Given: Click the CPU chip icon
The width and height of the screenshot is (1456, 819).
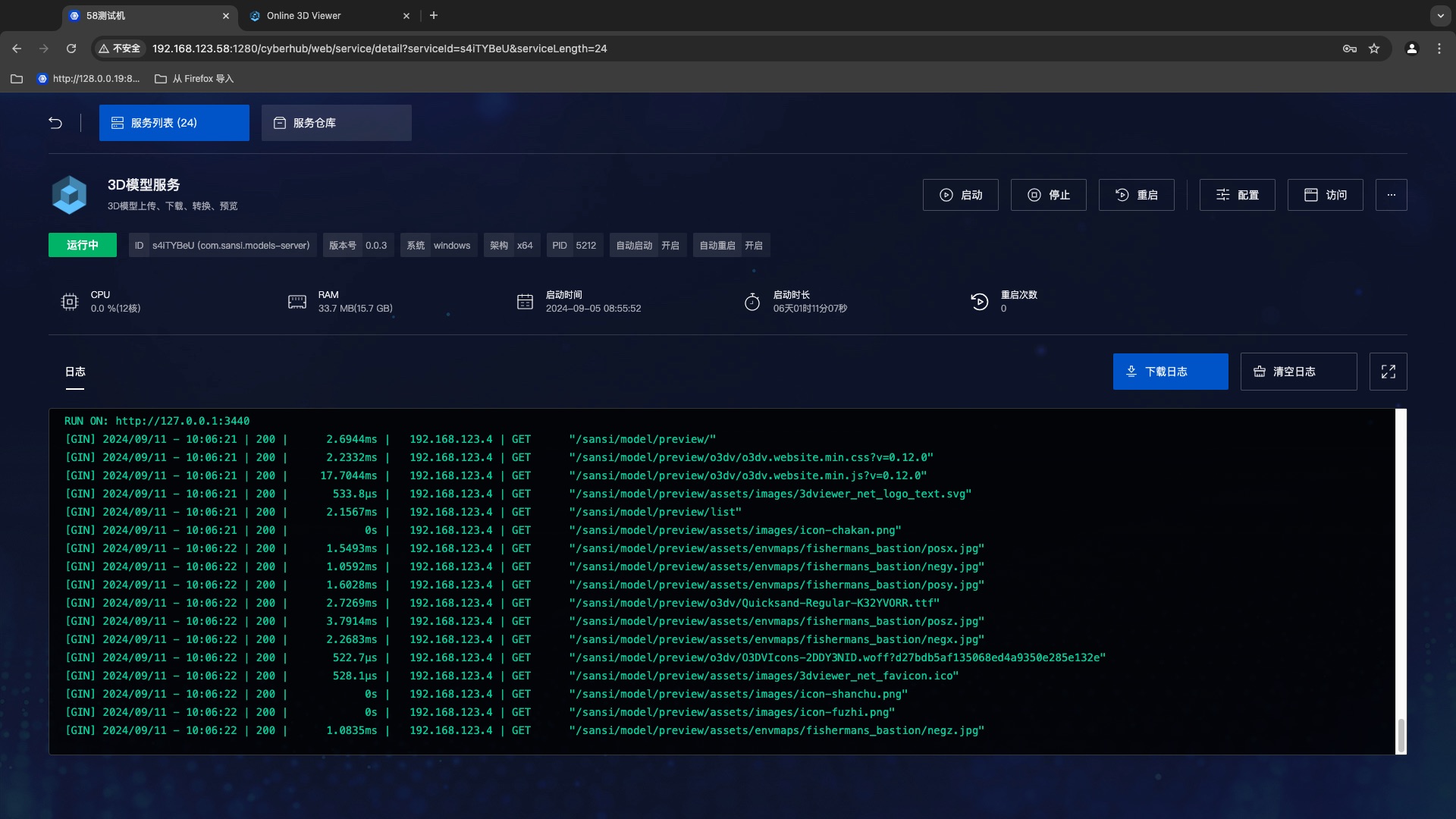Looking at the screenshot, I should click(70, 302).
